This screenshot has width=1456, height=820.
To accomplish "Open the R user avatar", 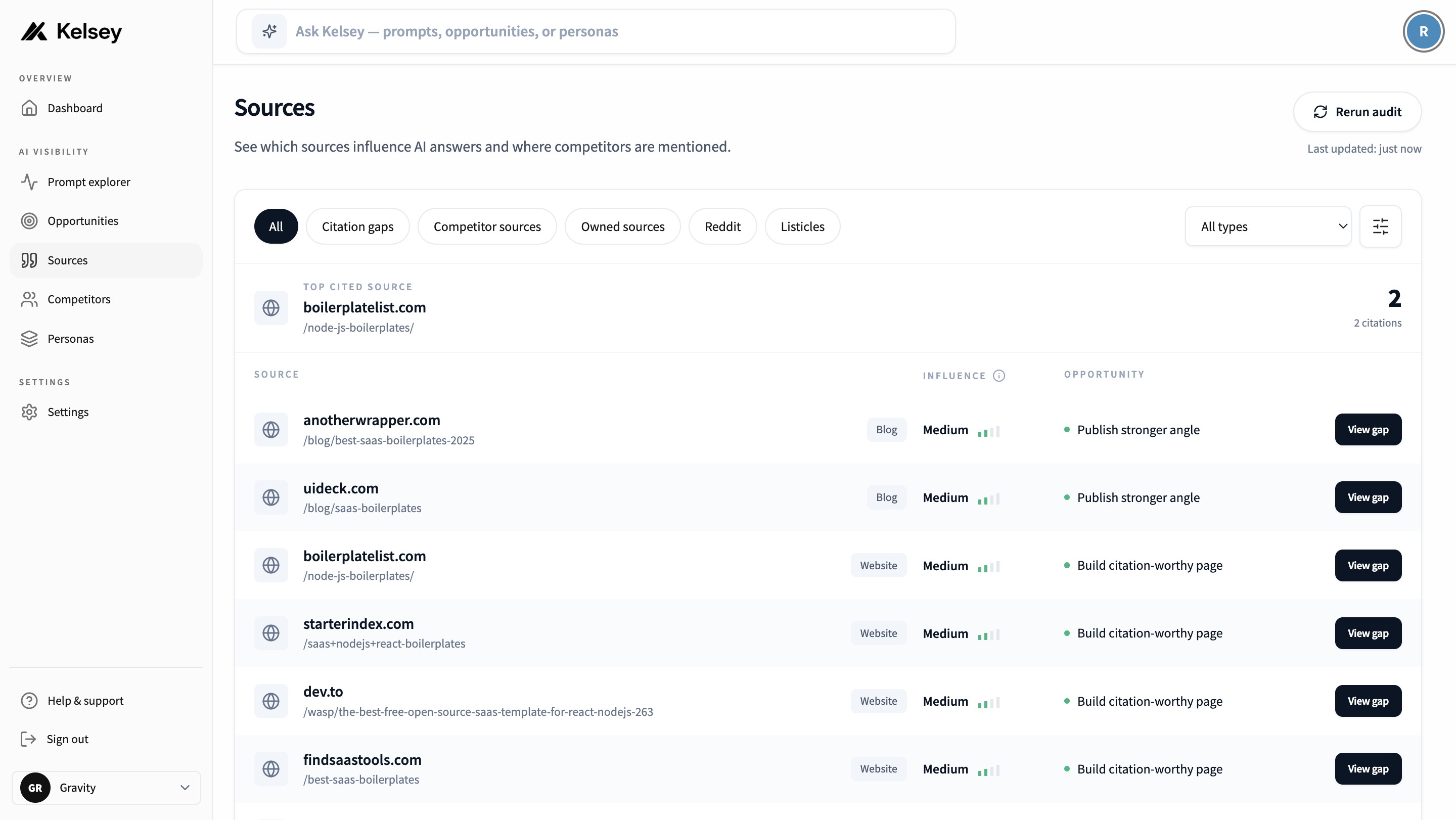I will 1423,32.
